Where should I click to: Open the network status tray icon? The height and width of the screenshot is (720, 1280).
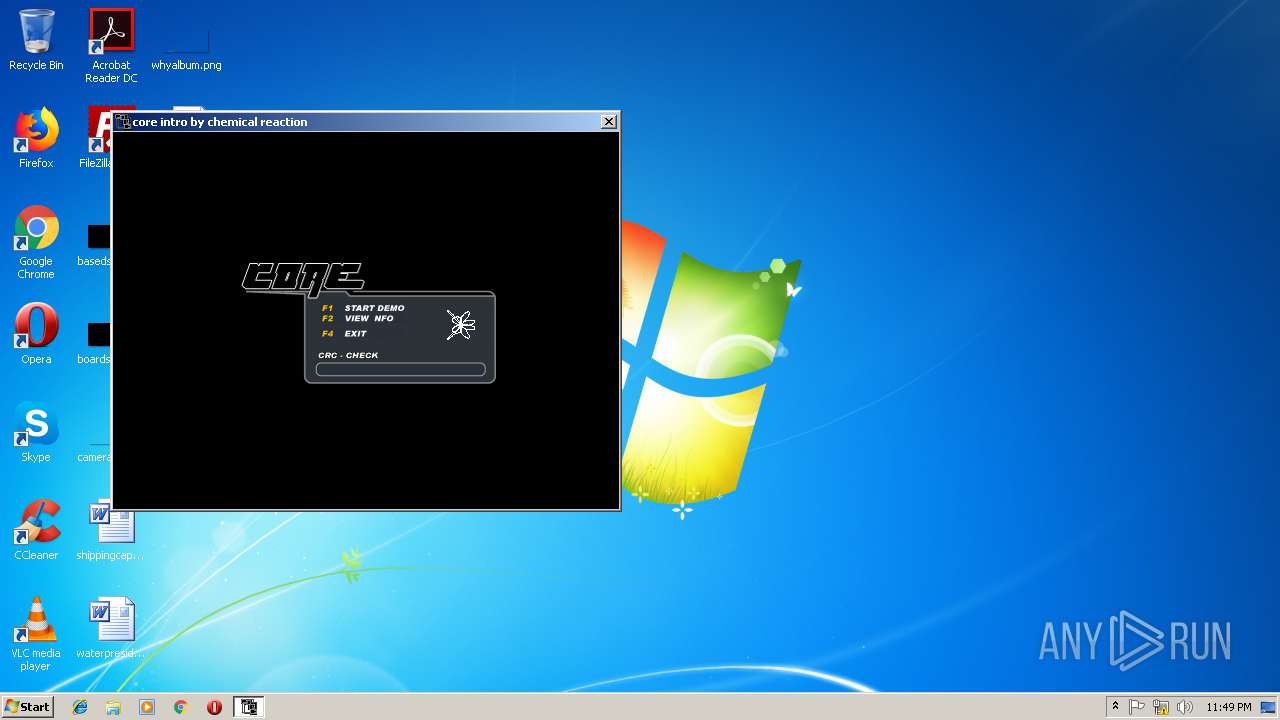1161,707
